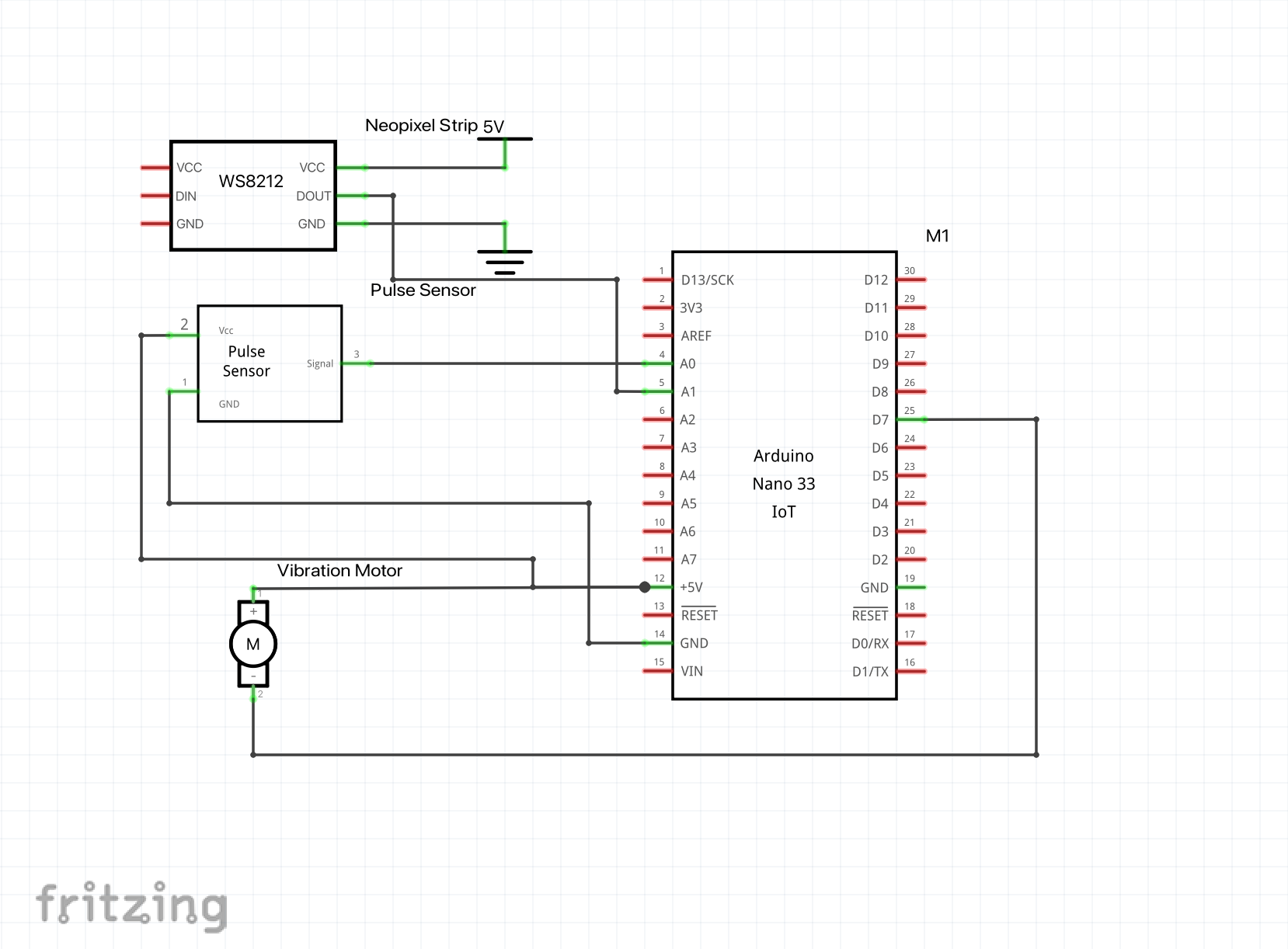
Task: Click the A5 pin label
Action: click(x=688, y=503)
